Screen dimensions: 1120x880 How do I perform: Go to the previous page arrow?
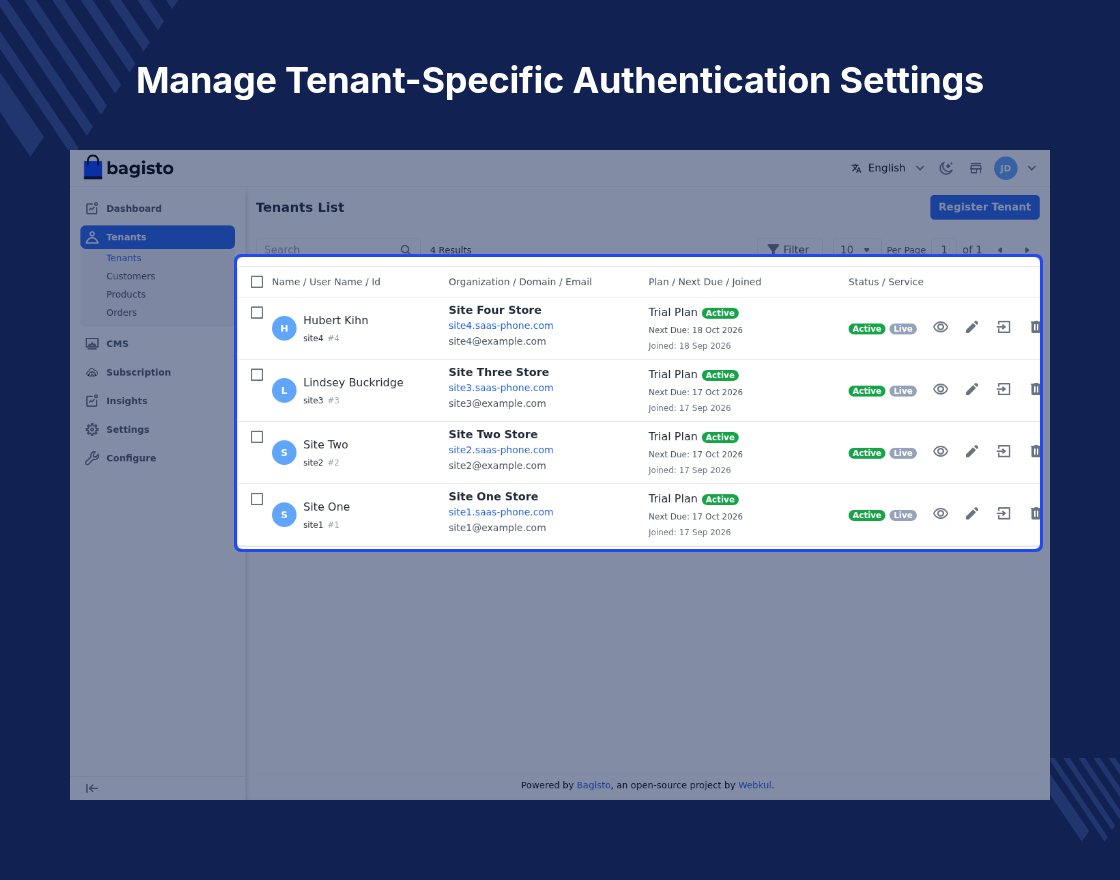click(x=1000, y=250)
